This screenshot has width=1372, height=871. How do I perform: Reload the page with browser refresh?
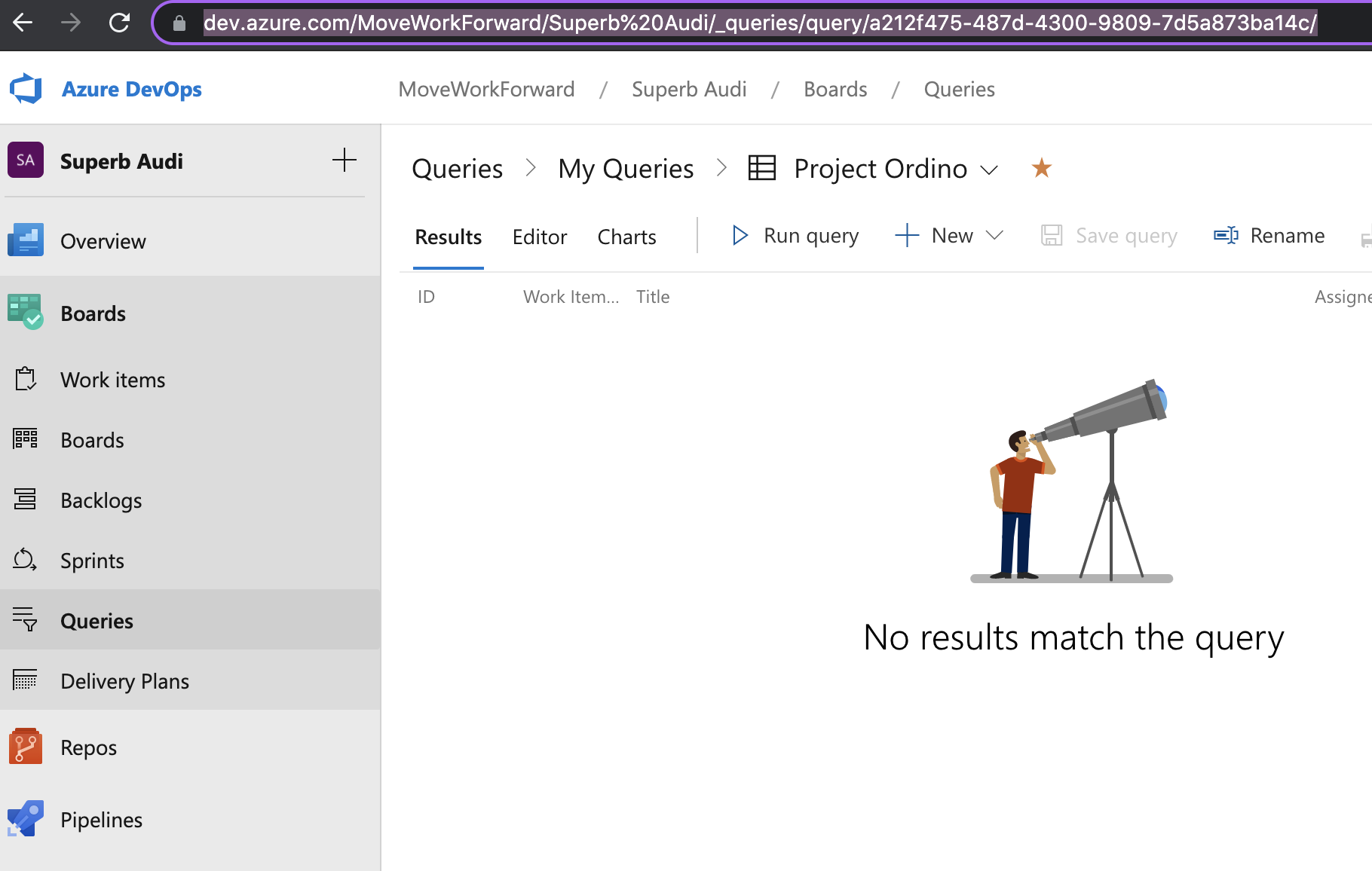pos(119,23)
